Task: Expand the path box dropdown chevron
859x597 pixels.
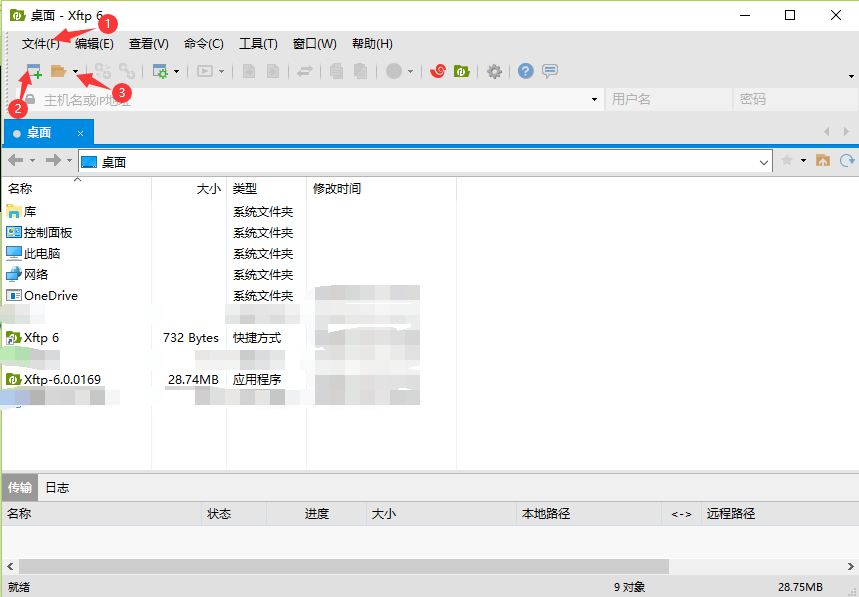Action: click(764, 163)
